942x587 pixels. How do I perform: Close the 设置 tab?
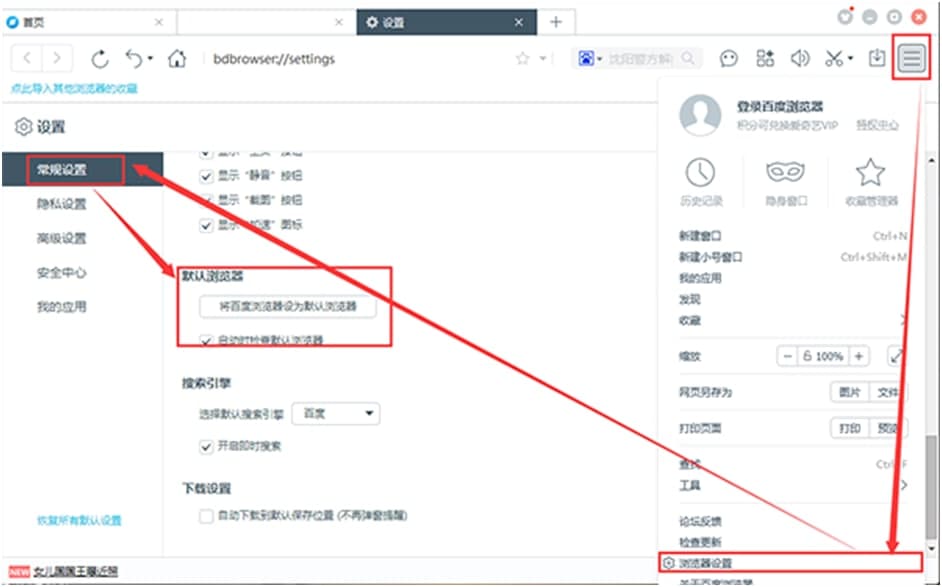tap(519, 22)
